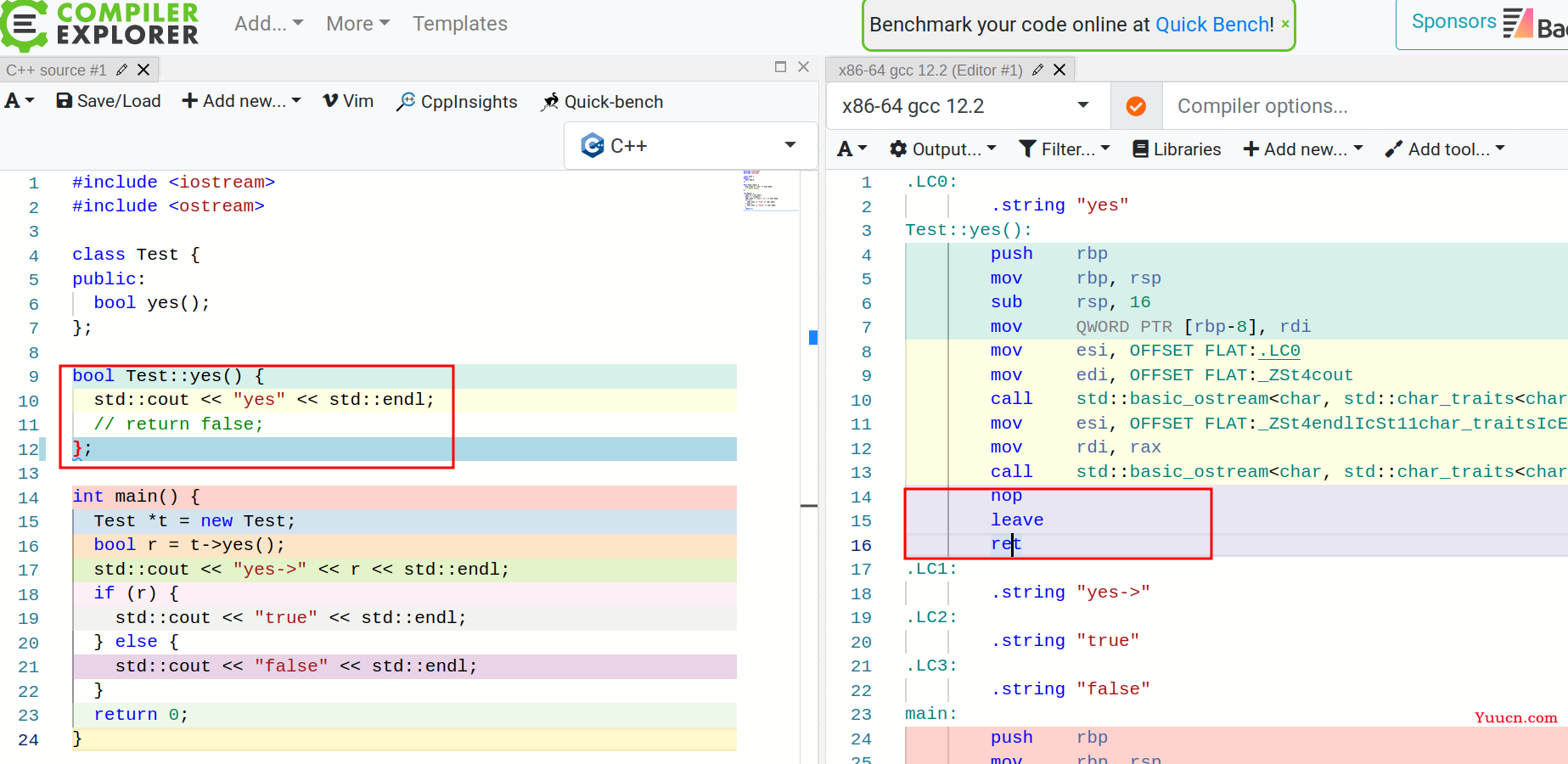
Task: Click the source editor scrollbar marker
Action: coord(813,338)
